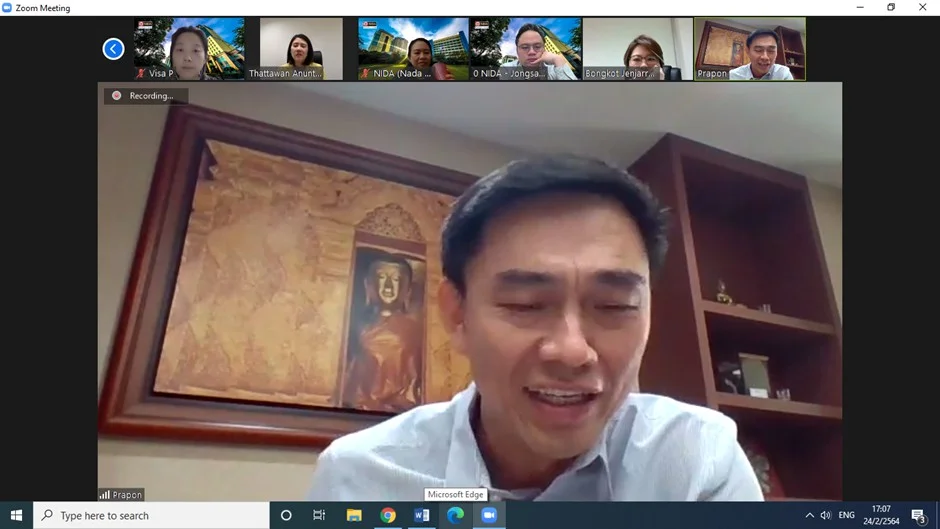Open Microsoft Word from taskbar

coord(421,515)
